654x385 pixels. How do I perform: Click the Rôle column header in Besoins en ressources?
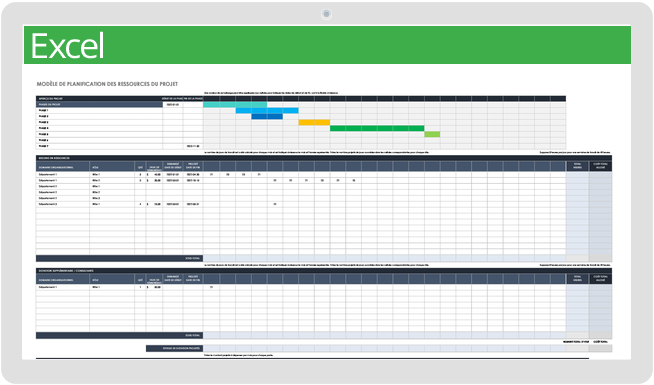pyautogui.click(x=112, y=167)
